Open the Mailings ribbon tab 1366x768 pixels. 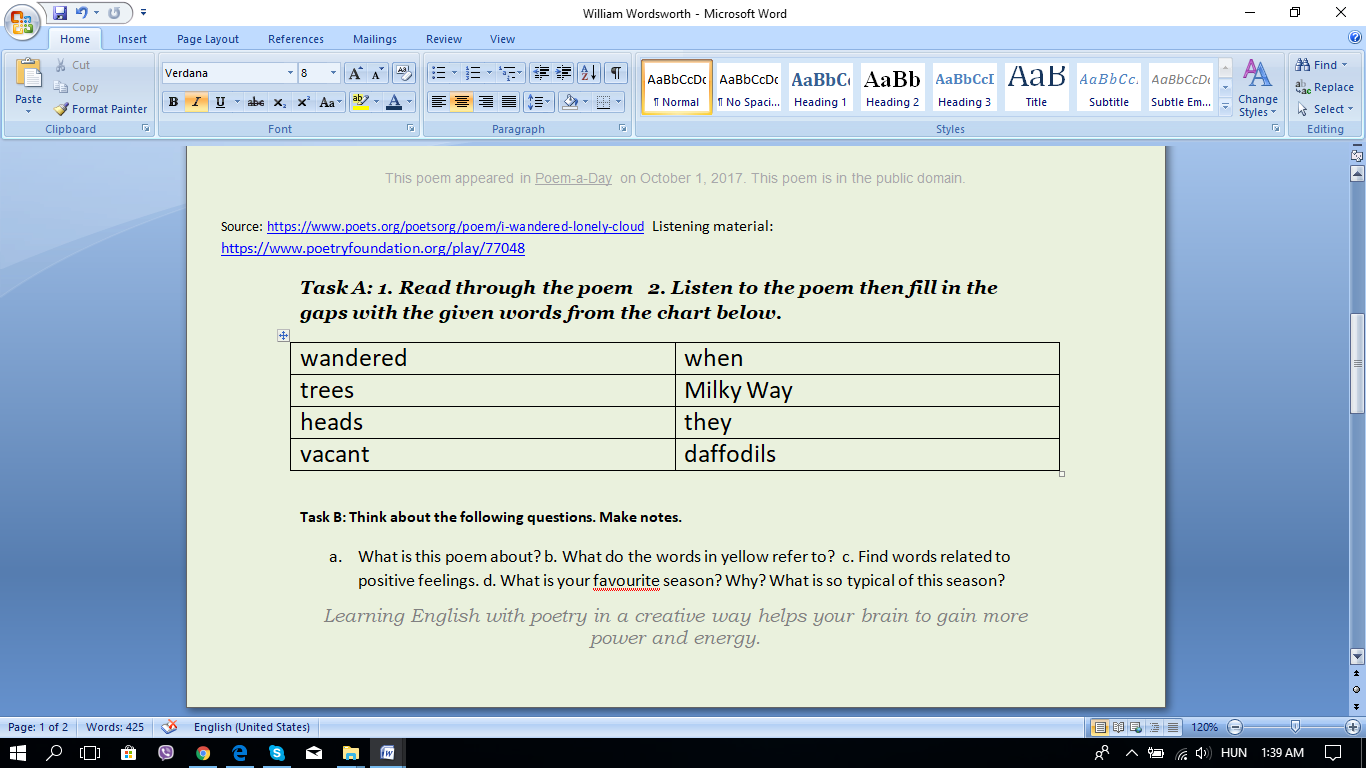(x=375, y=39)
